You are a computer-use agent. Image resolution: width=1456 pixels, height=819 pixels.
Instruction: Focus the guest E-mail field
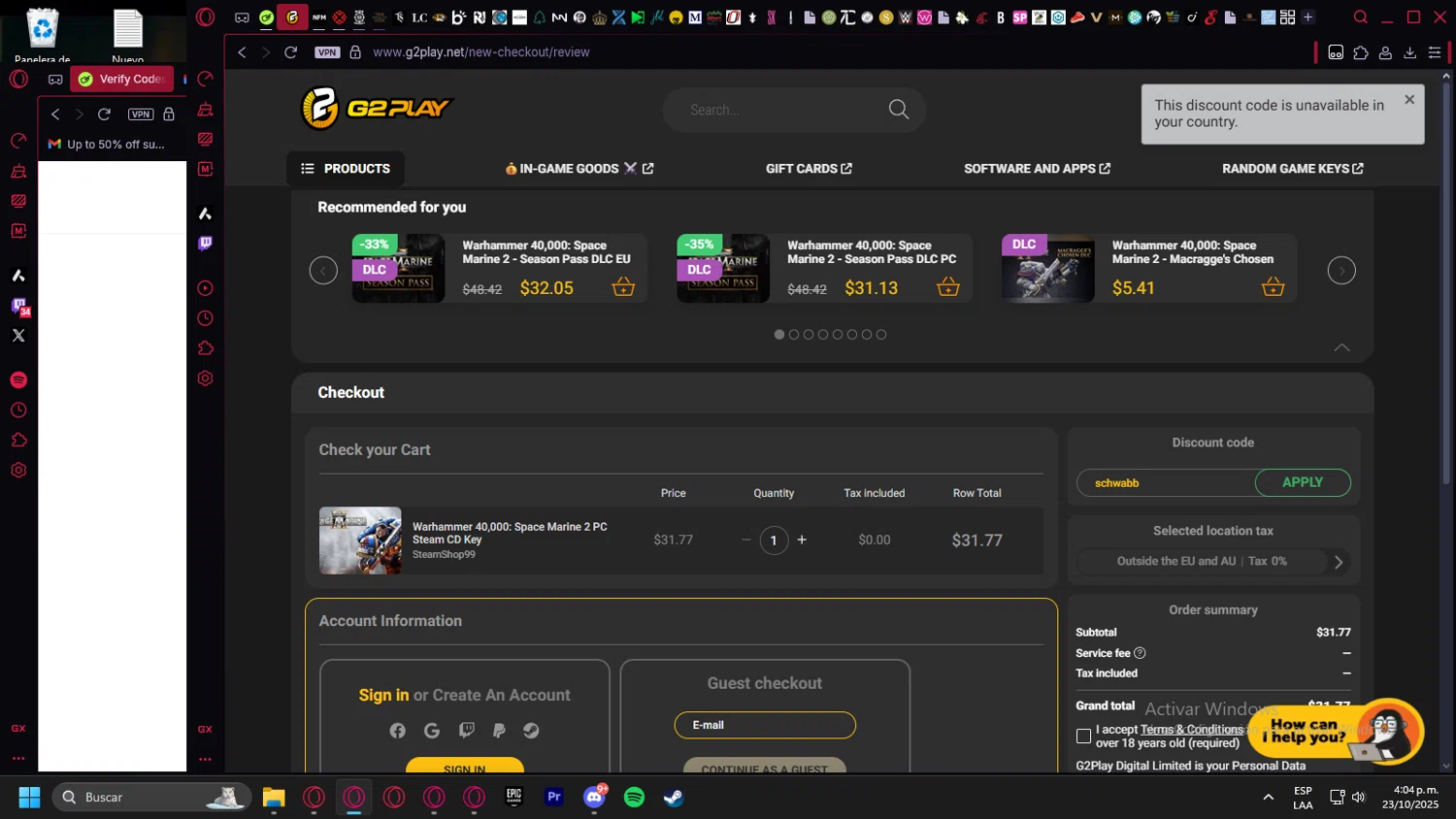[765, 725]
